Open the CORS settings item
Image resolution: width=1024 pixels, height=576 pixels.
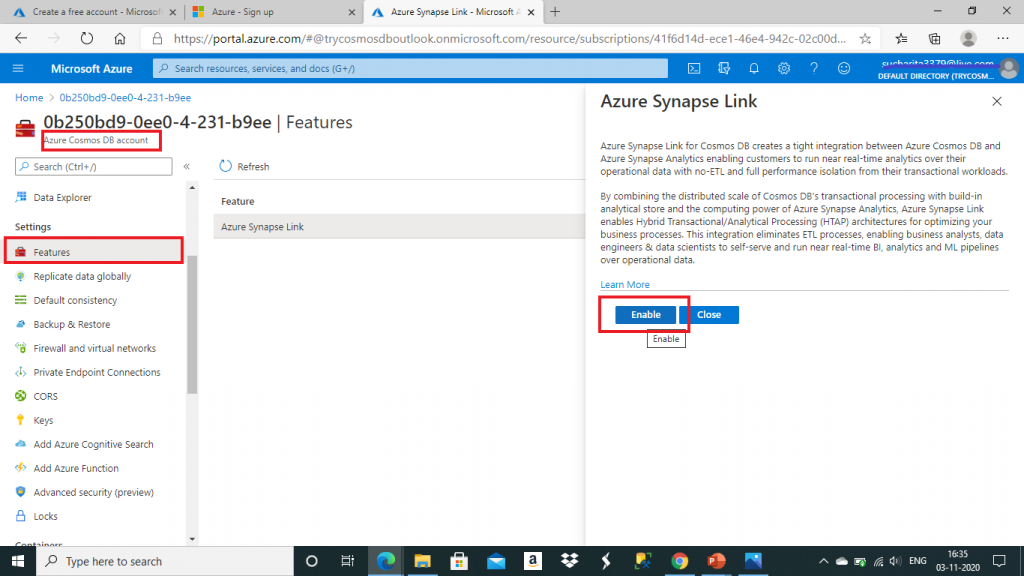(x=45, y=396)
